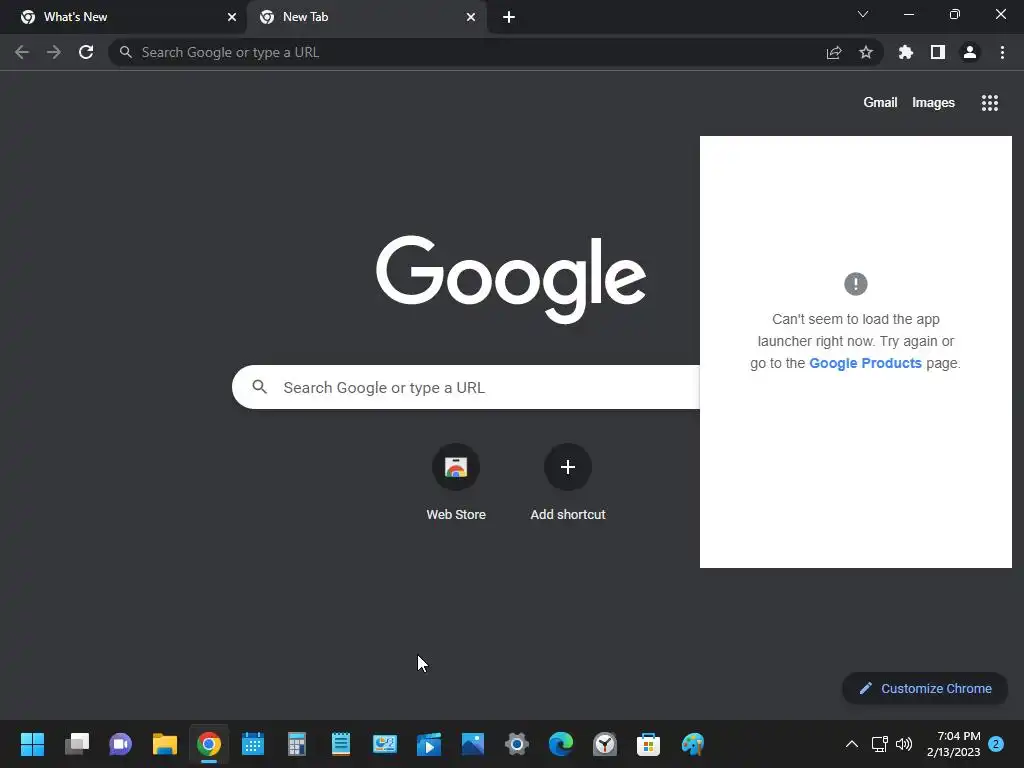Open Gmail link
This screenshot has width=1024, height=768.
click(880, 103)
